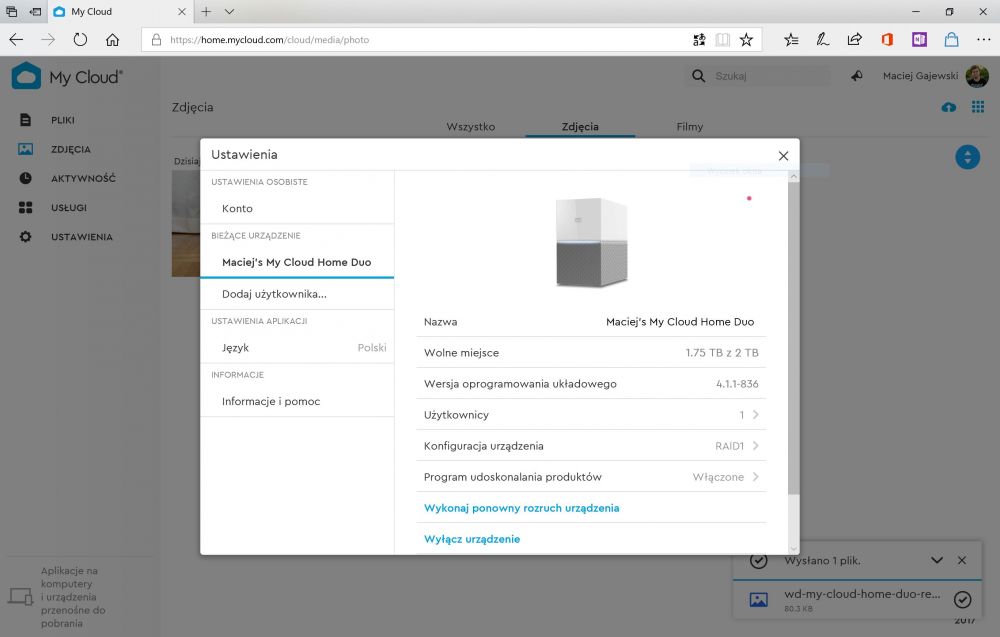Image resolution: width=1000 pixels, height=637 pixels.
Task: Open browser more options menu
Action: pos(983,40)
